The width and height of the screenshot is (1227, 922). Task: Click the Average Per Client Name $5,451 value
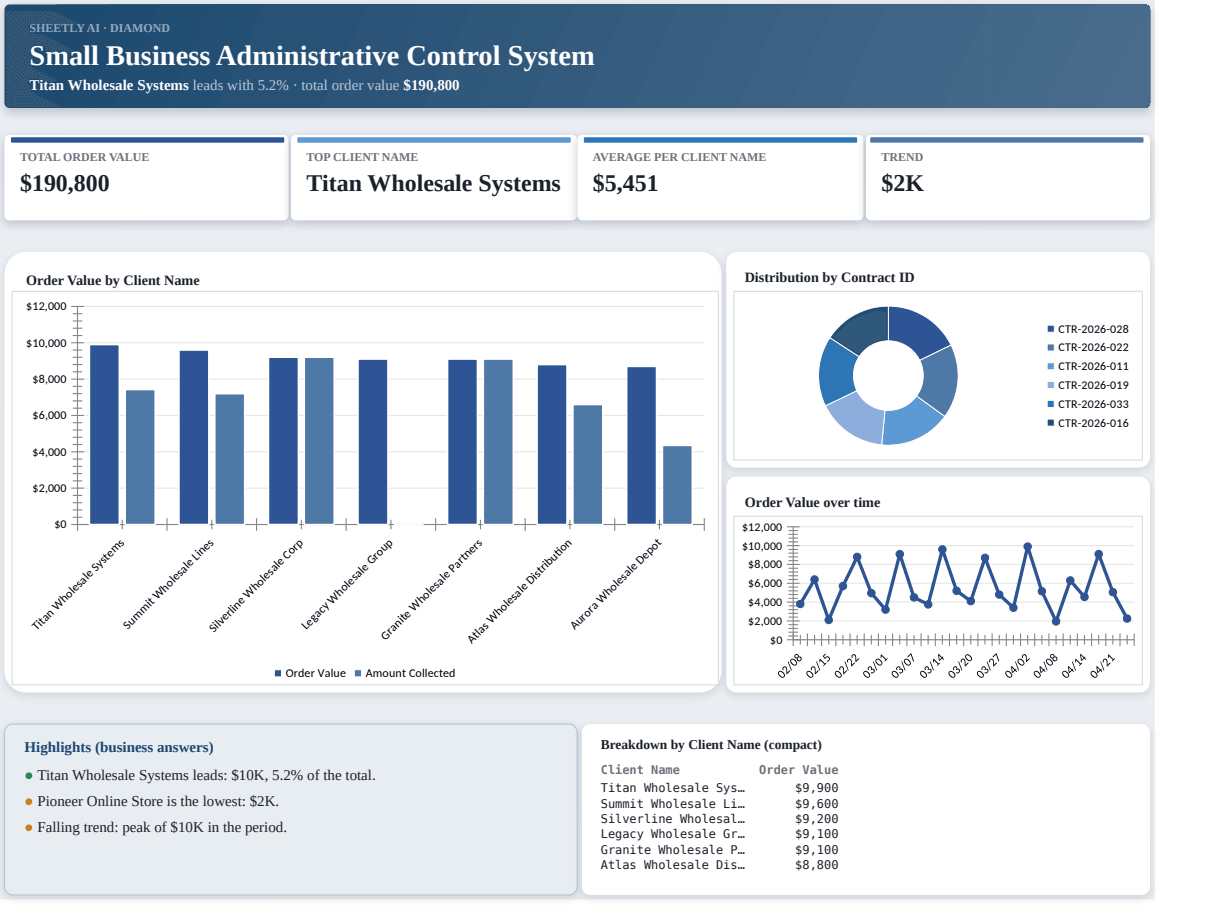(625, 184)
